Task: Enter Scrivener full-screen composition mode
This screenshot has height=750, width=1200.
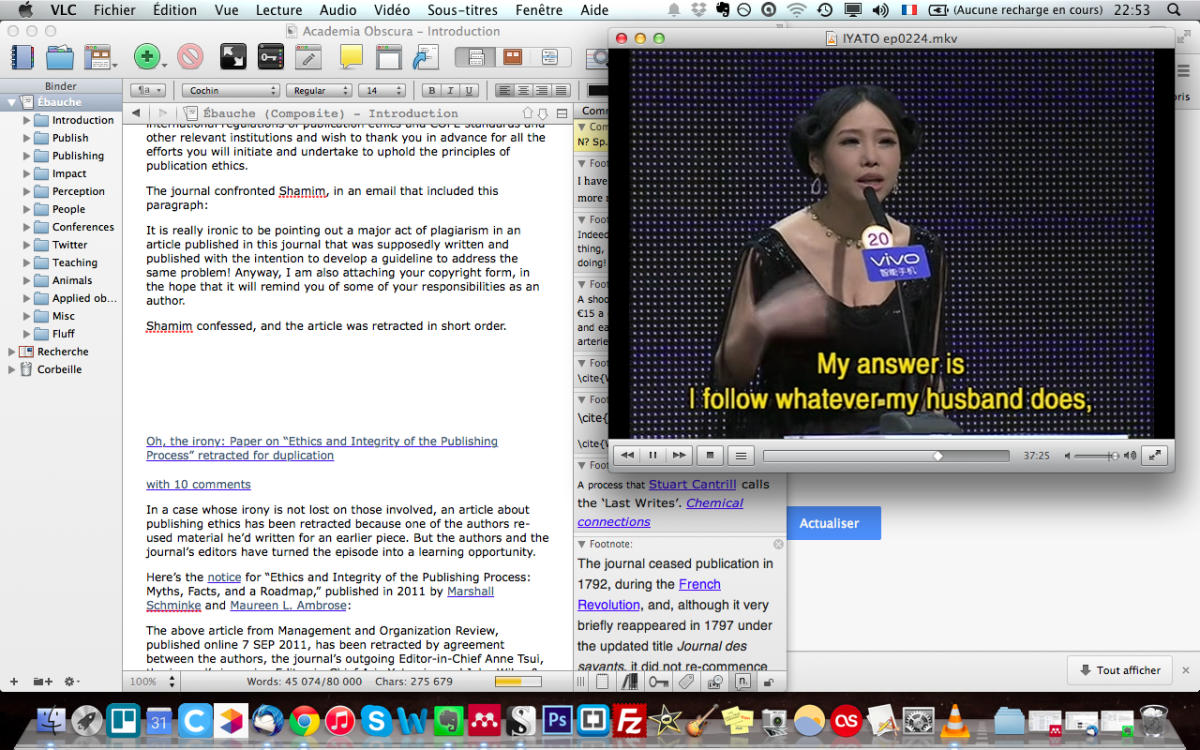Action: (x=233, y=57)
